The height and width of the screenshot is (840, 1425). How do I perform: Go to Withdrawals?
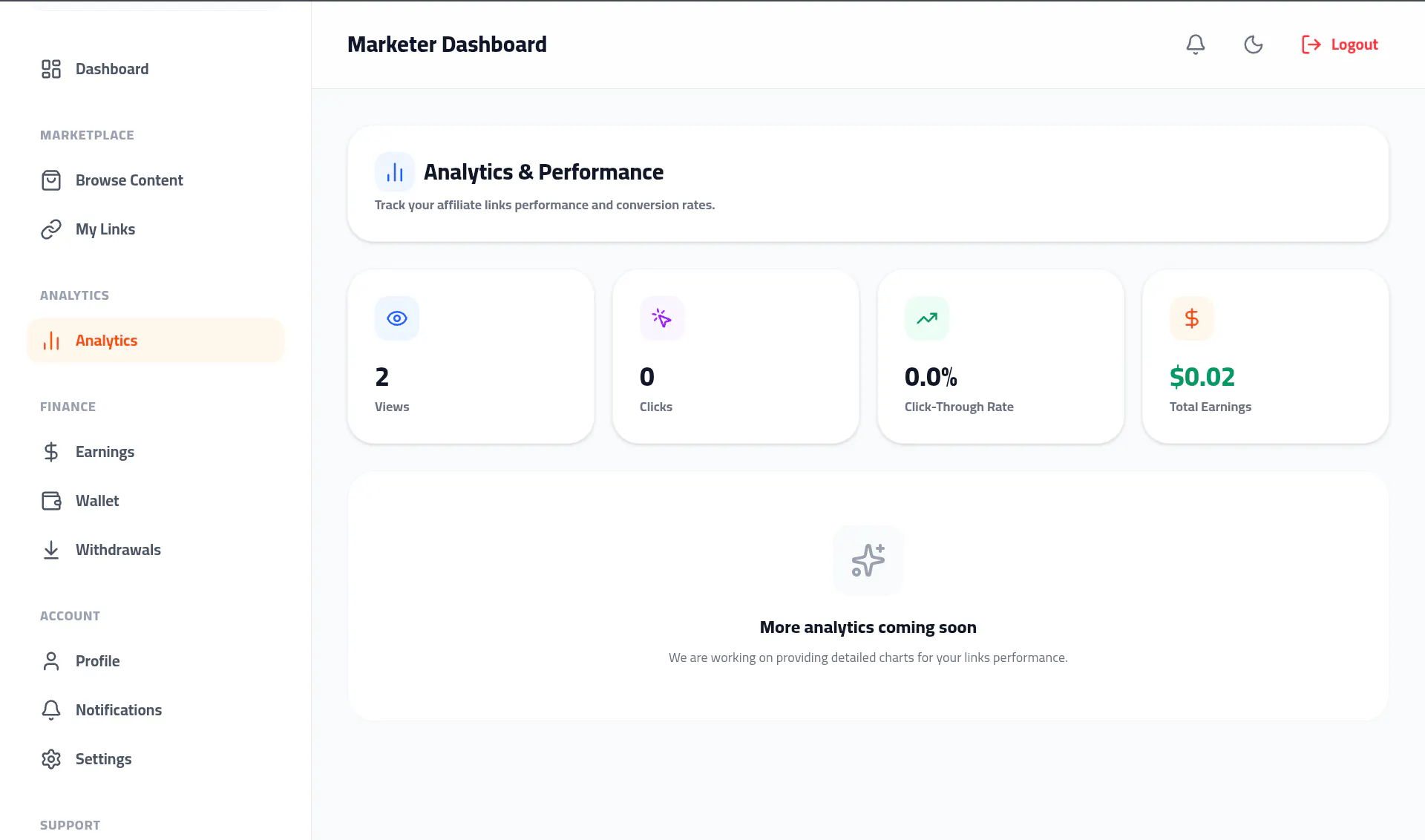156,550
